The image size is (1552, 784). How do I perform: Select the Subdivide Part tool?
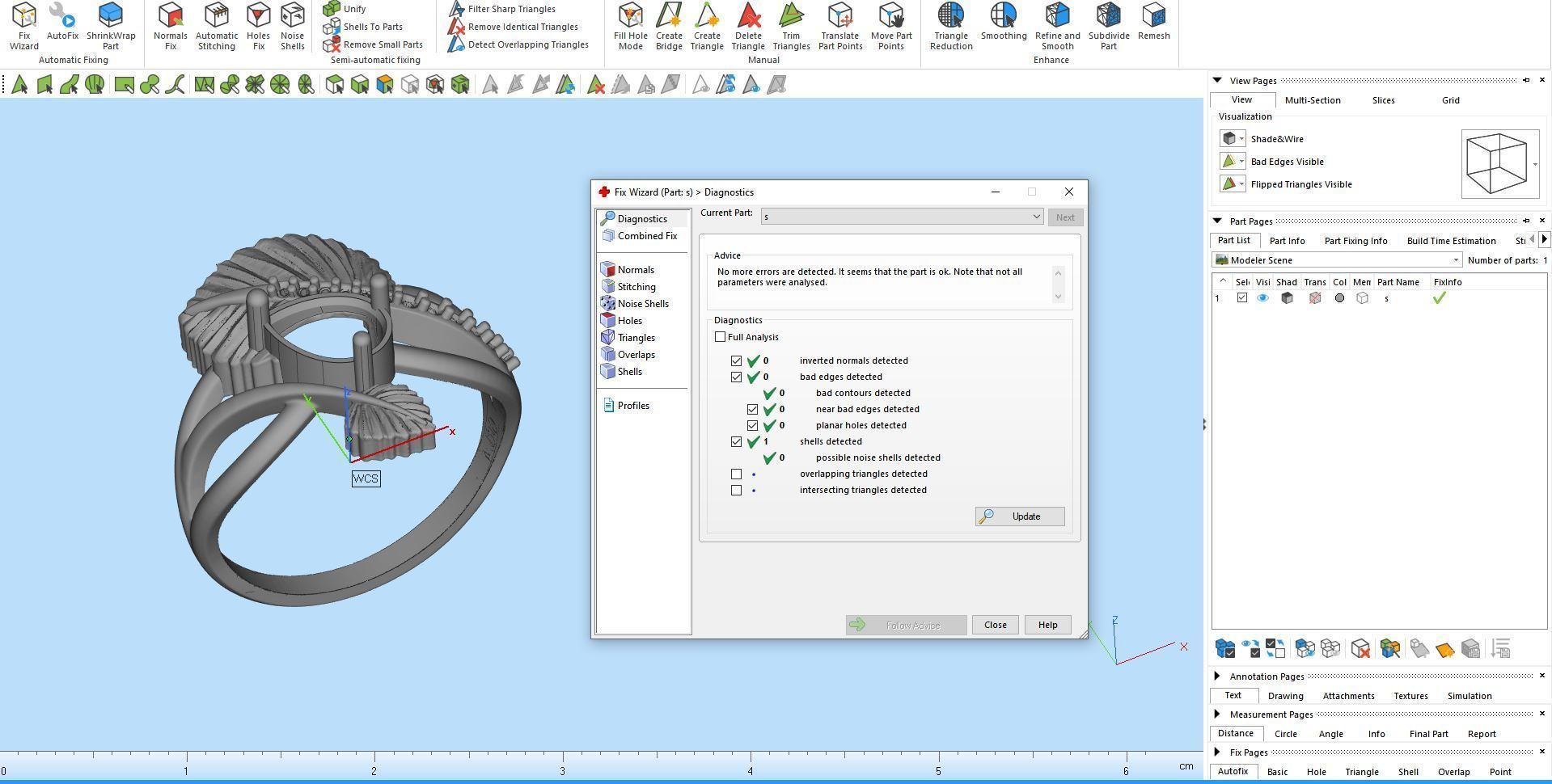1109,26
